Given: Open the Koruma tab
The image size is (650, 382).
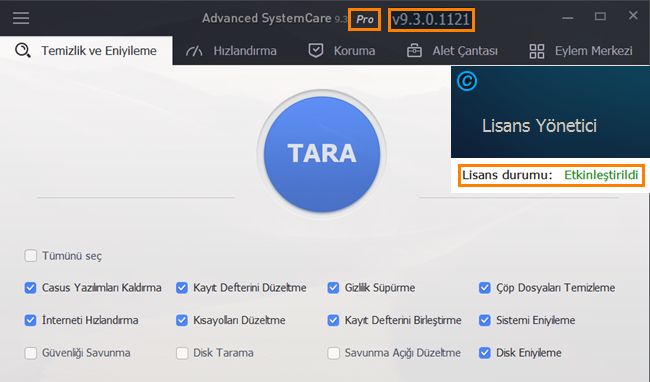Looking at the screenshot, I should point(342,51).
